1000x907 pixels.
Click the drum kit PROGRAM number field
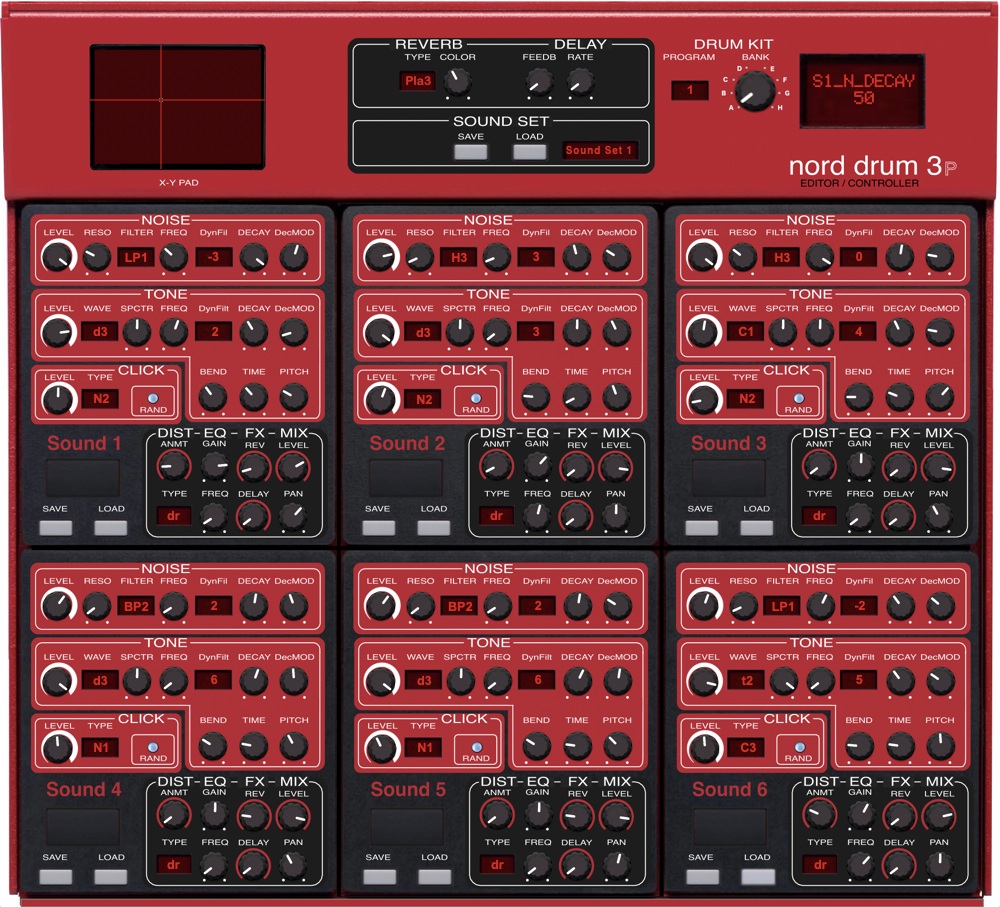click(x=689, y=90)
